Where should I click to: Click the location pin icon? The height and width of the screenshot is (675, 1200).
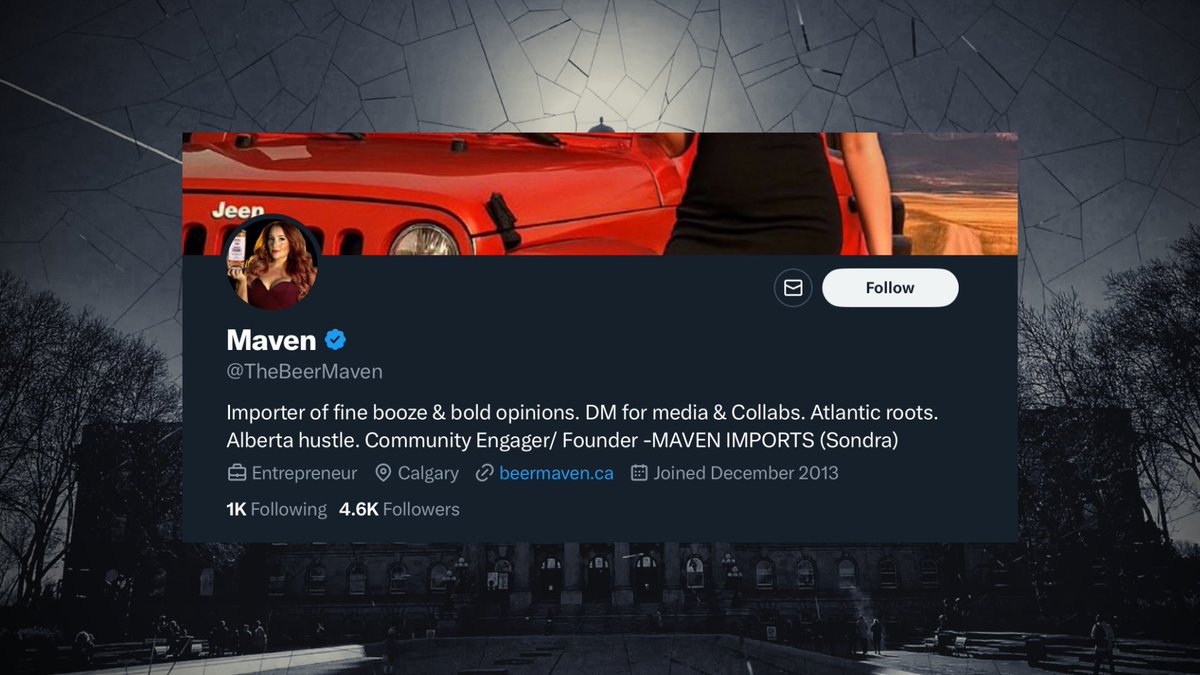pyautogui.click(x=383, y=473)
